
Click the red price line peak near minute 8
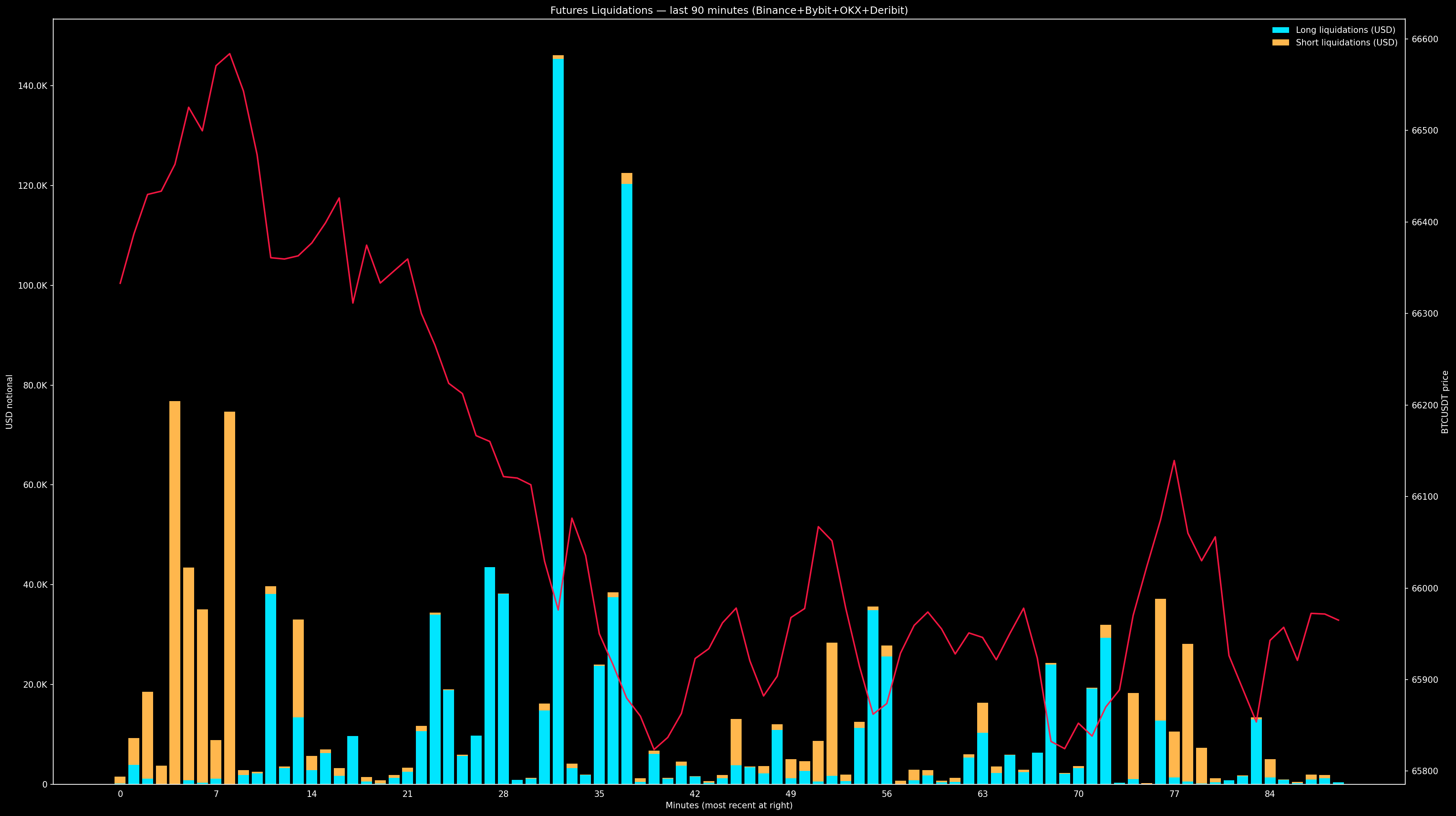tap(229, 54)
